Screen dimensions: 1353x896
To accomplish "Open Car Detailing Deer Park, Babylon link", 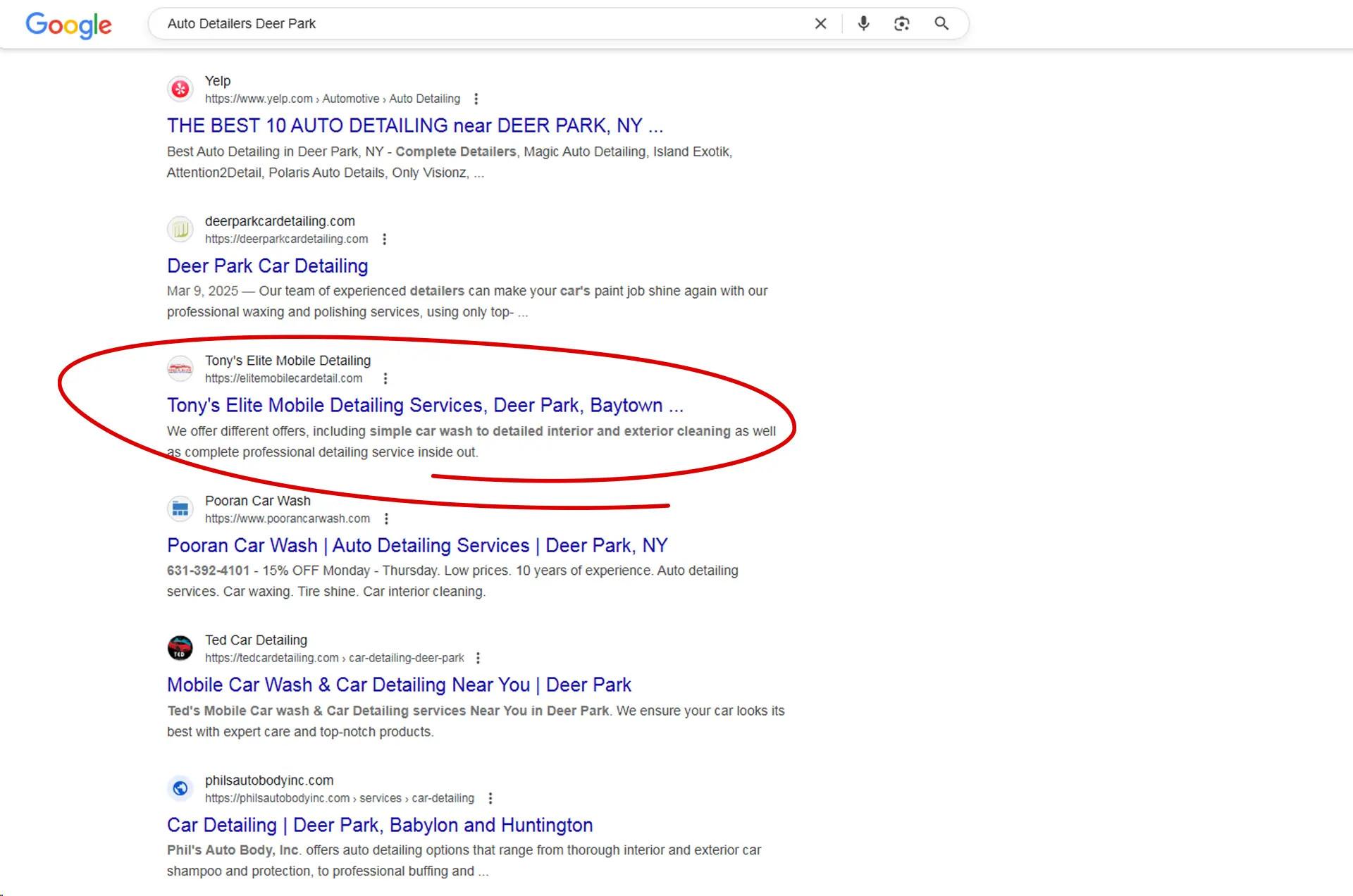I will tap(379, 825).
